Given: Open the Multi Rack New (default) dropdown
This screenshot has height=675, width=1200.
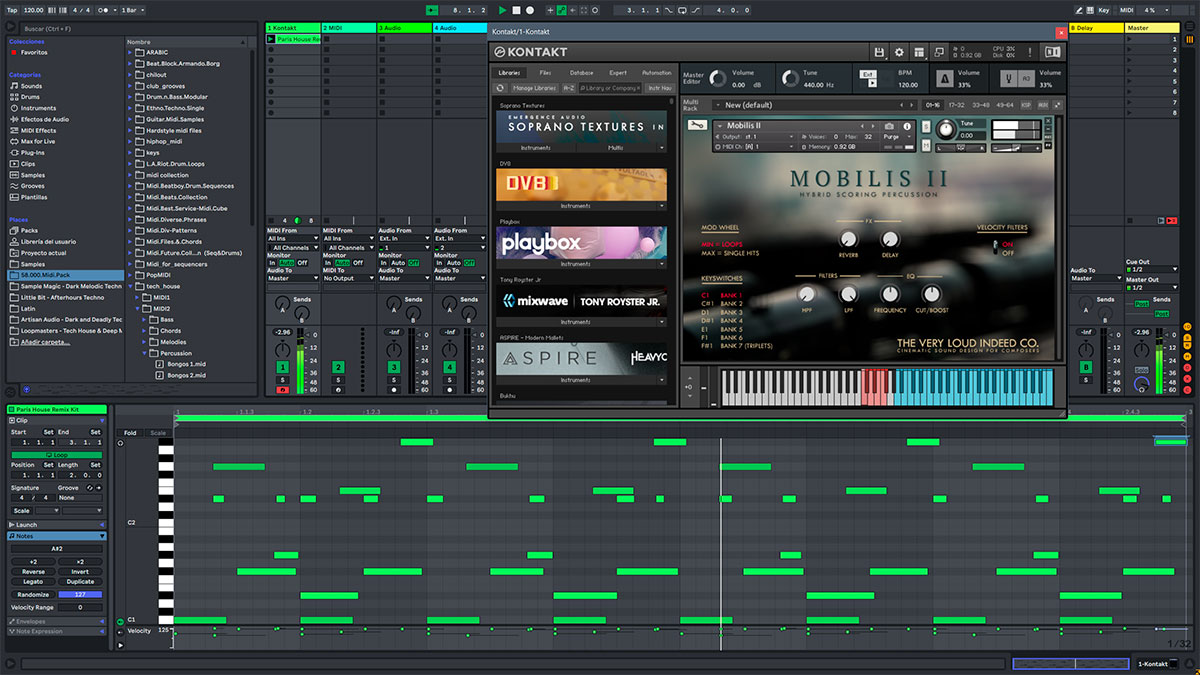Looking at the screenshot, I should coord(815,105).
